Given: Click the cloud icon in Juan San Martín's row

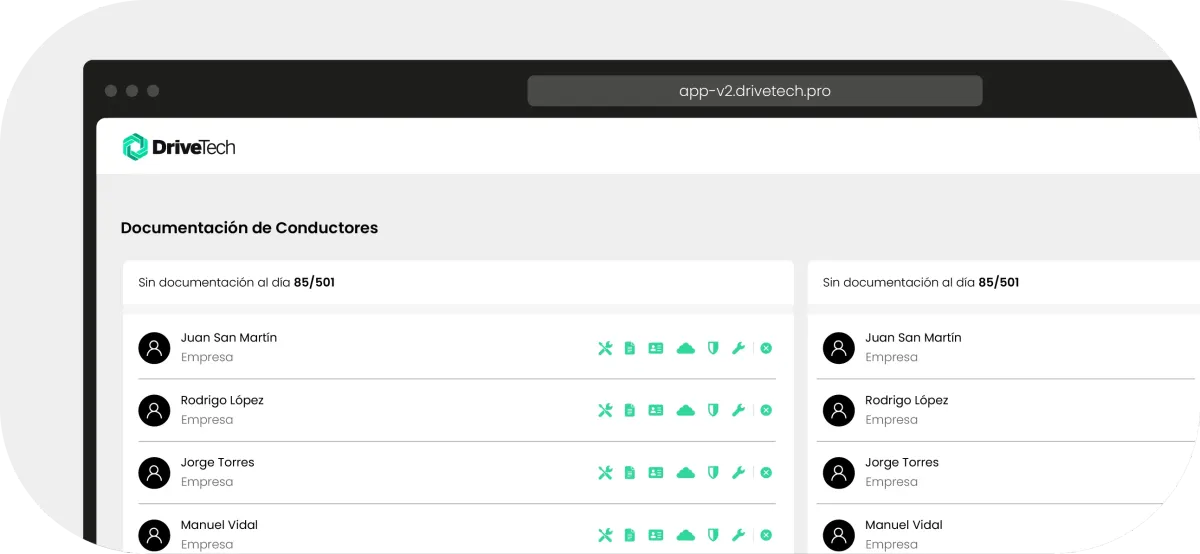Looking at the screenshot, I should (x=685, y=348).
